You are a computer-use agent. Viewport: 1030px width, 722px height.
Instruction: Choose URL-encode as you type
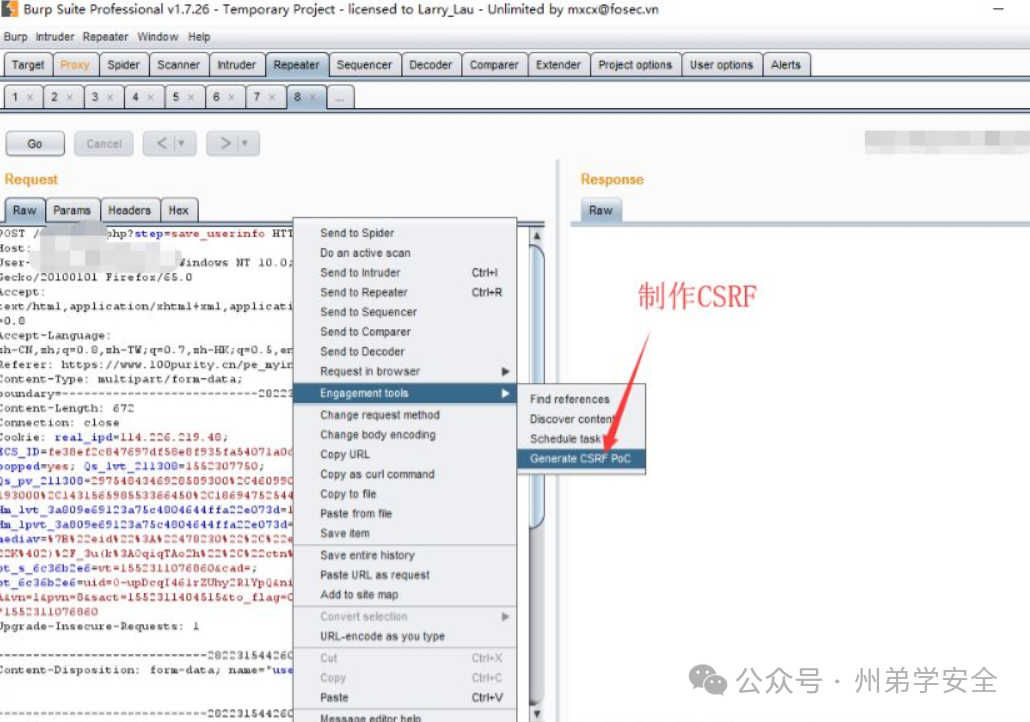point(405,636)
